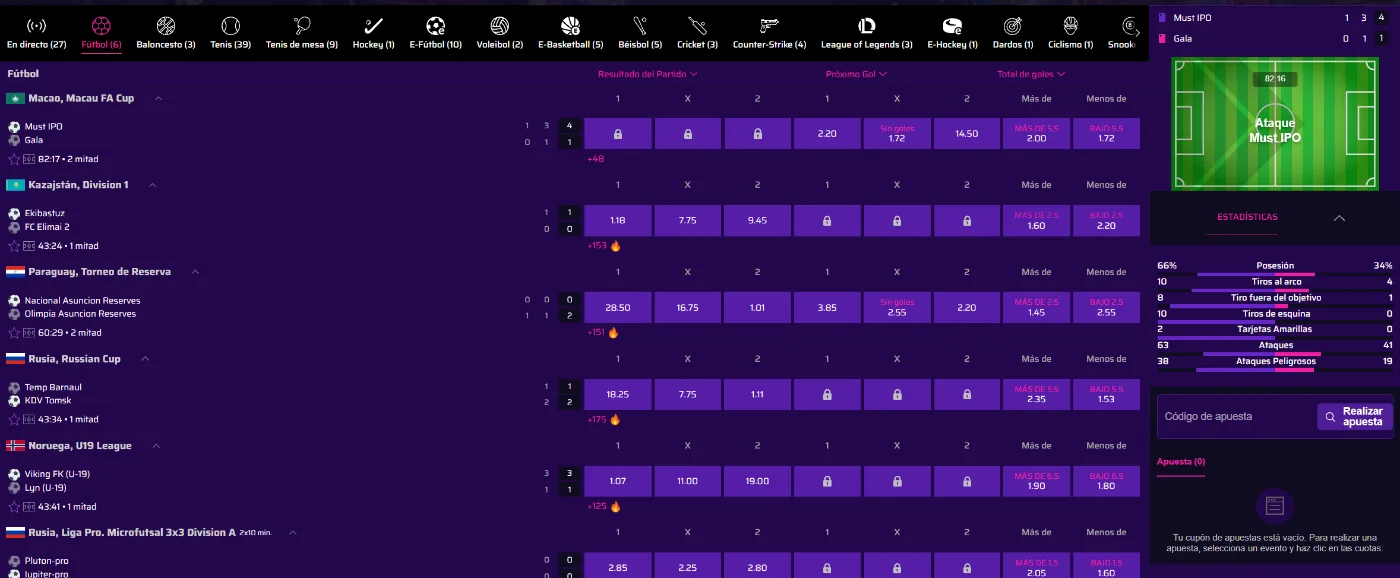This screenshot has height=578, width=1400.
Task: Open +125 more markets for Viking FK
Action: coord(598,507)
